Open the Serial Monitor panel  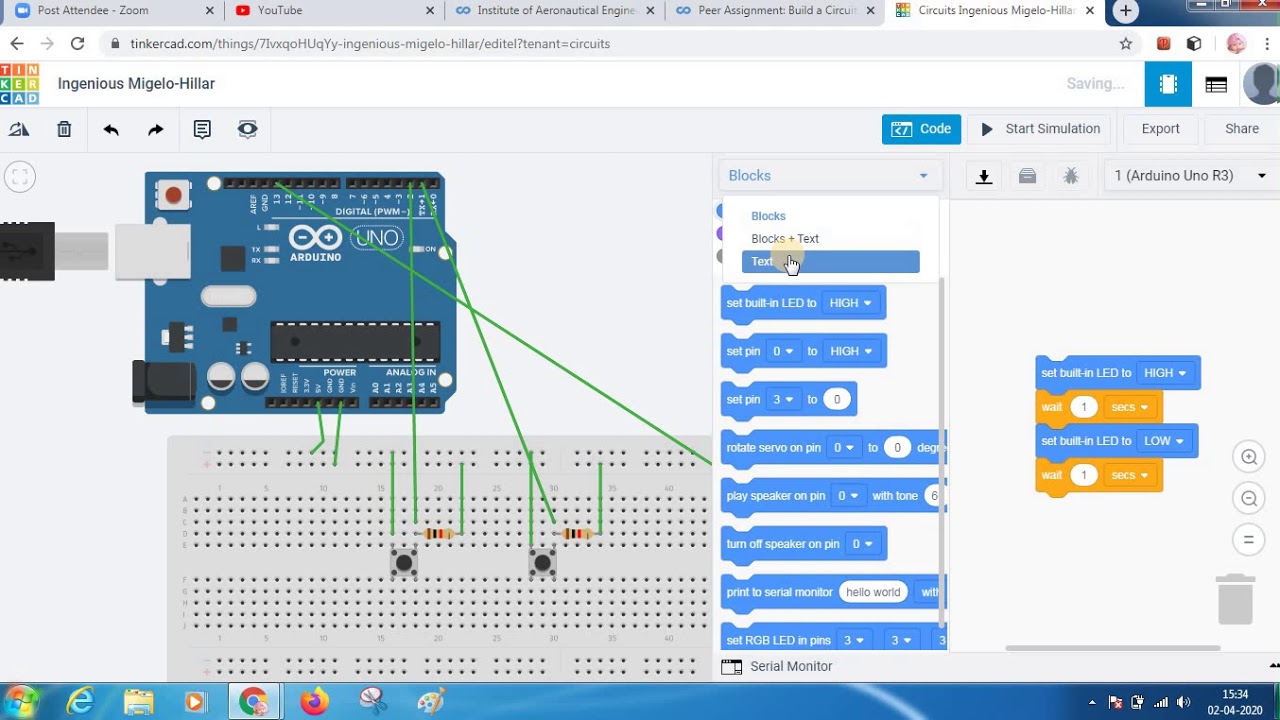[777, 666]
